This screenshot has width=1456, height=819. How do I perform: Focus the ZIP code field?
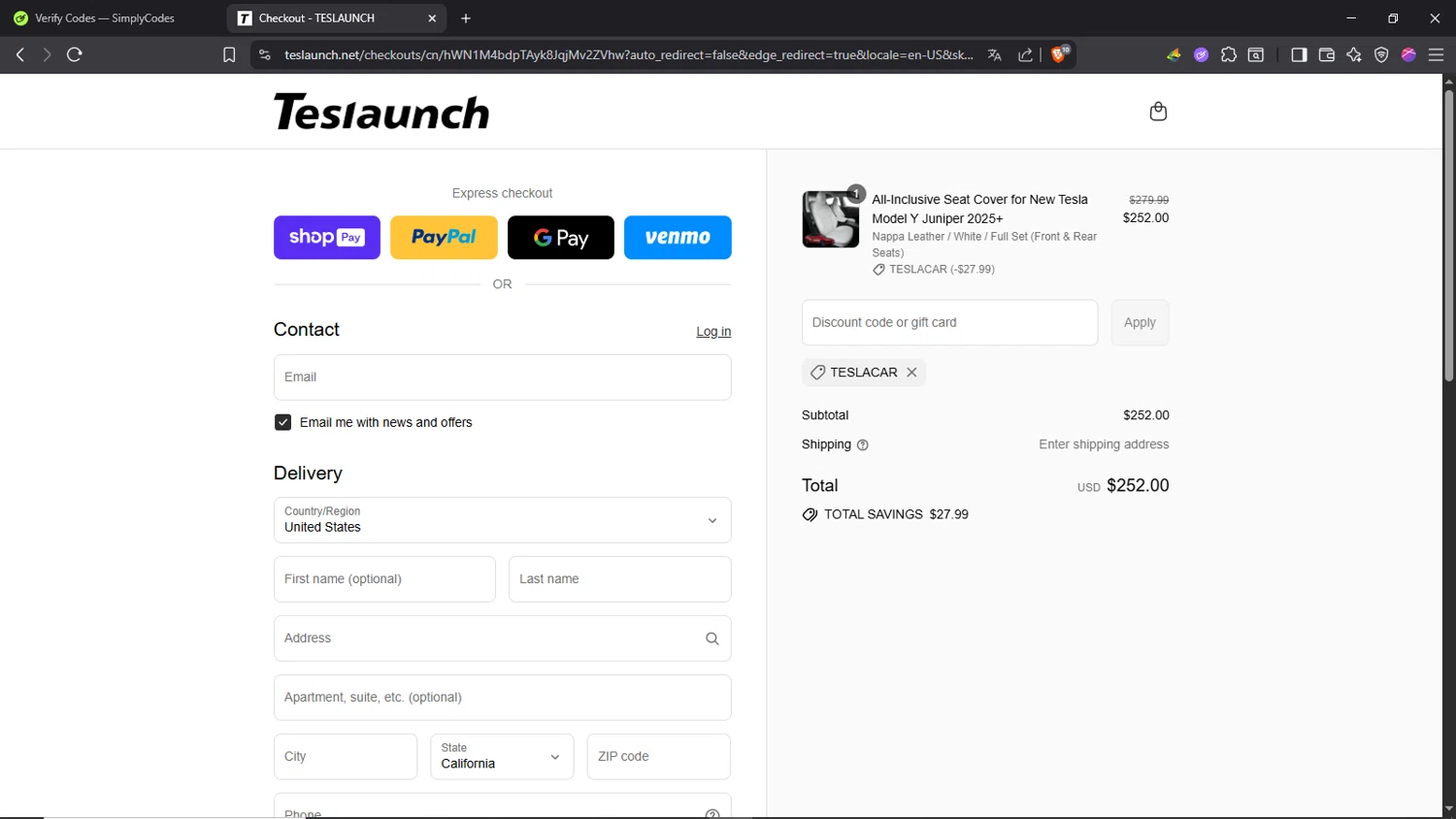[x=659, y=757]
